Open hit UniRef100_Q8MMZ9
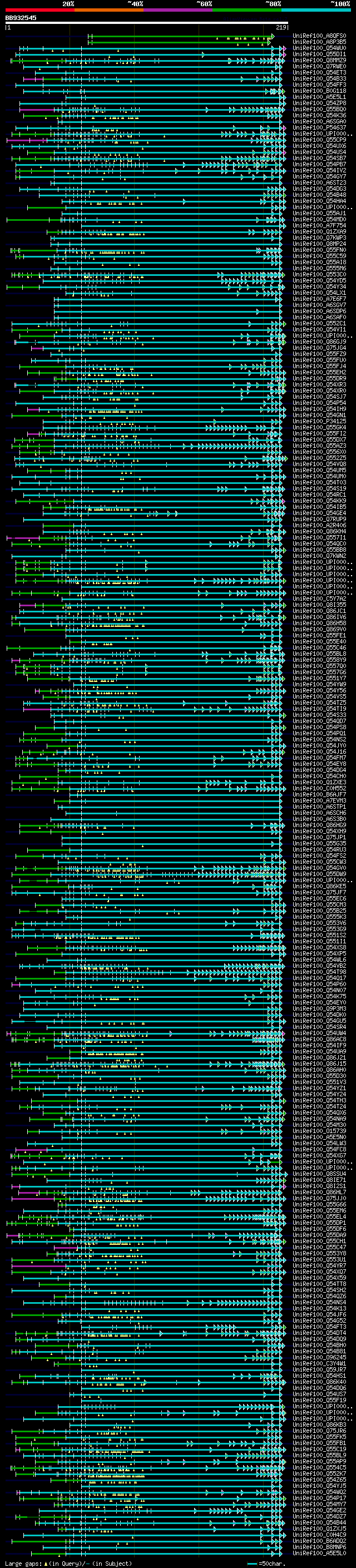 tap(319, 60)
